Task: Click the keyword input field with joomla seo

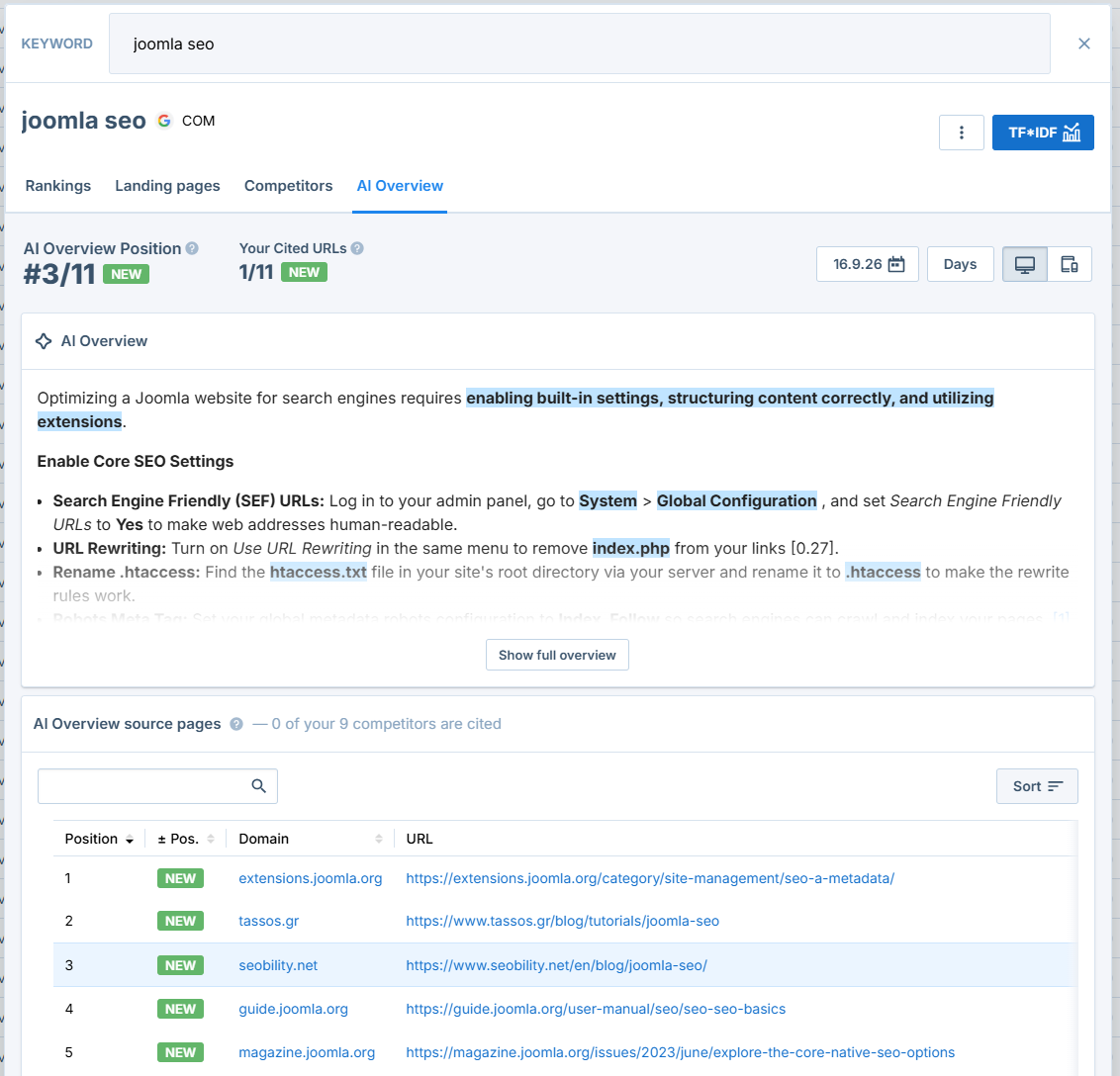Action: click(x=579, y=44)
